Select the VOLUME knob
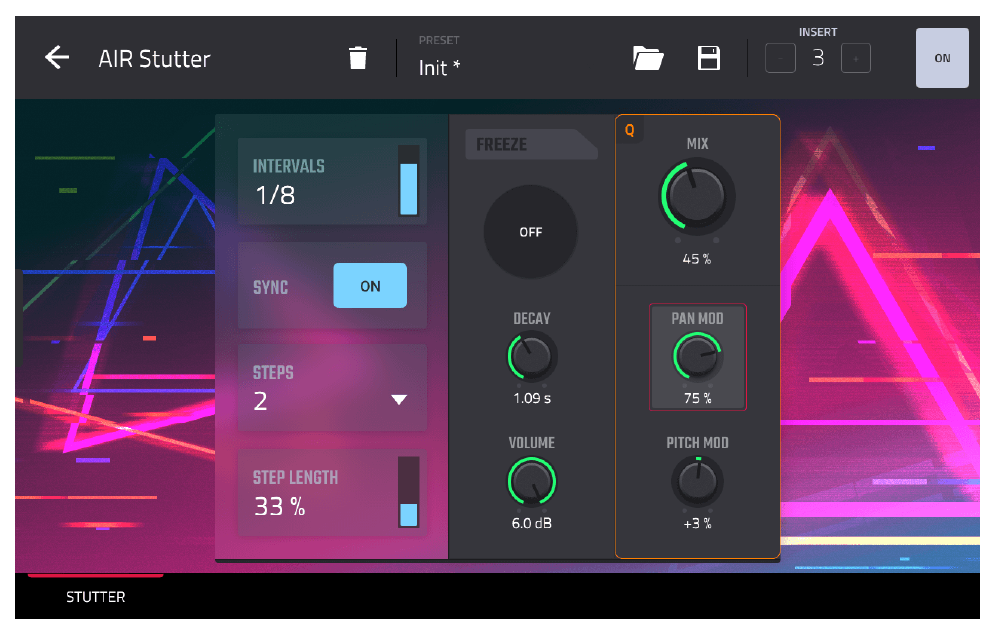This screenshot has height=636, width=996. pyautogui.click(x=532, y=482)
